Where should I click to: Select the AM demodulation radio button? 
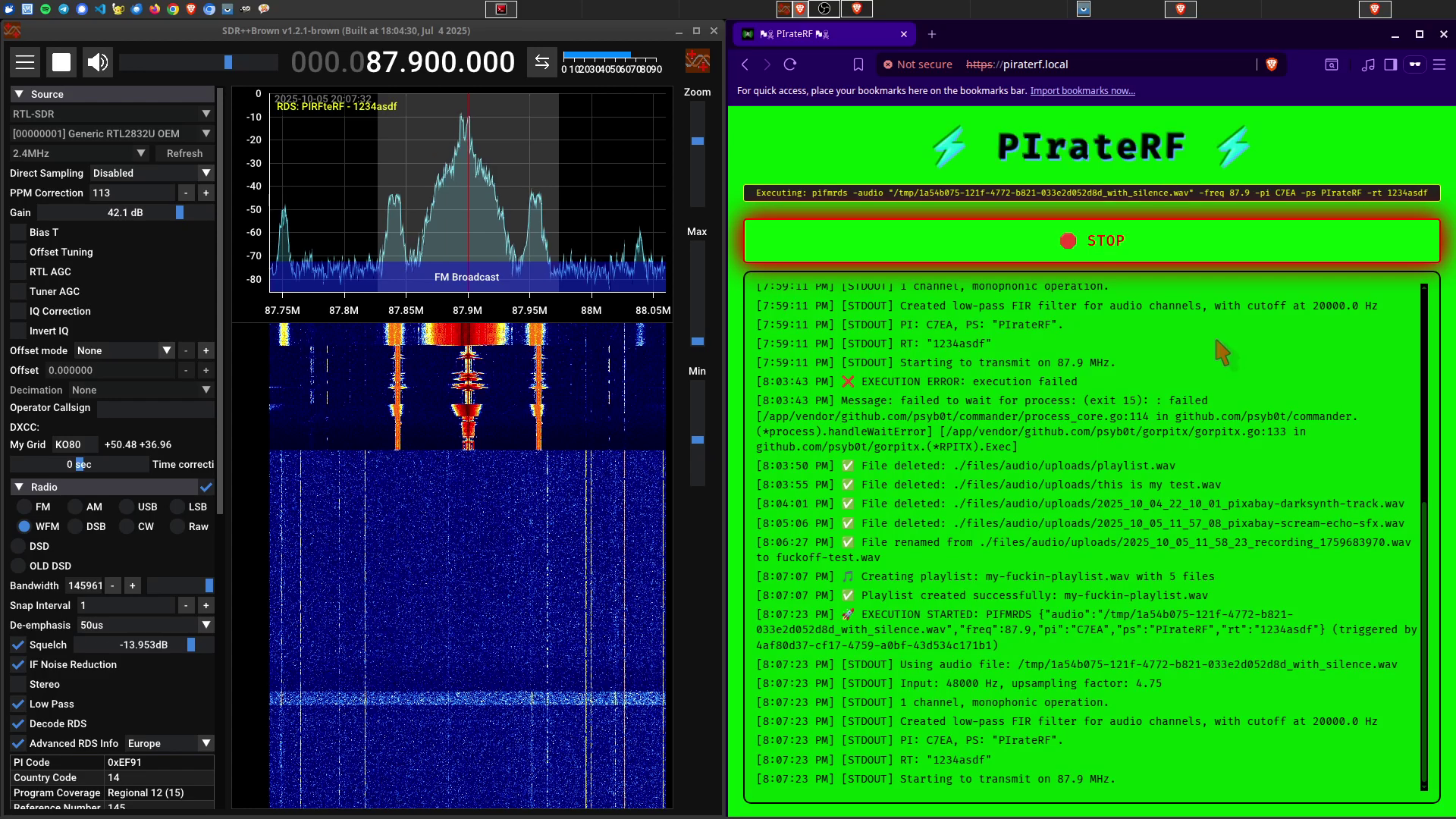pos(75,507)
